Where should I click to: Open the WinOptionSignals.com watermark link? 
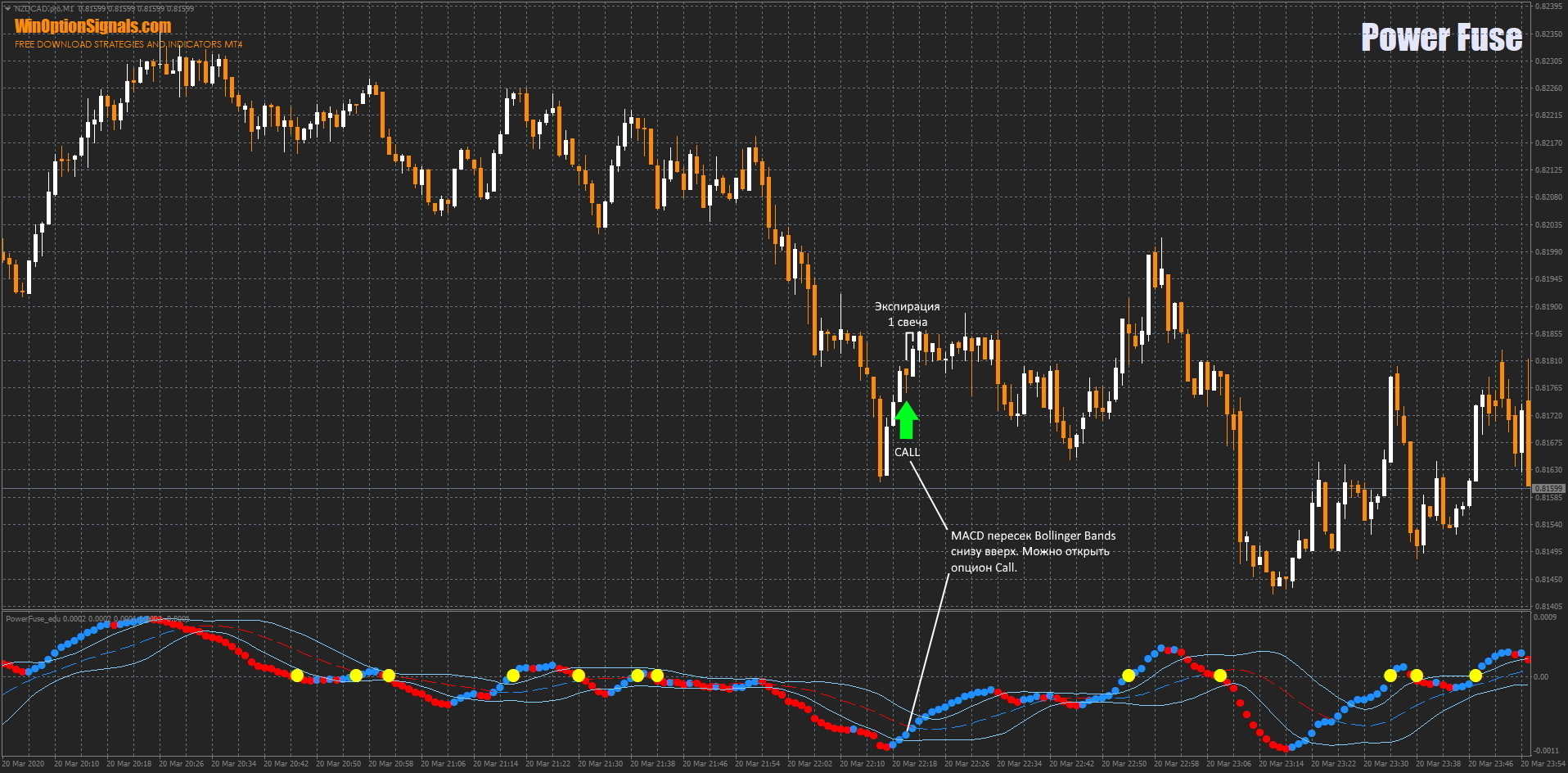click(x=92, y=26)
